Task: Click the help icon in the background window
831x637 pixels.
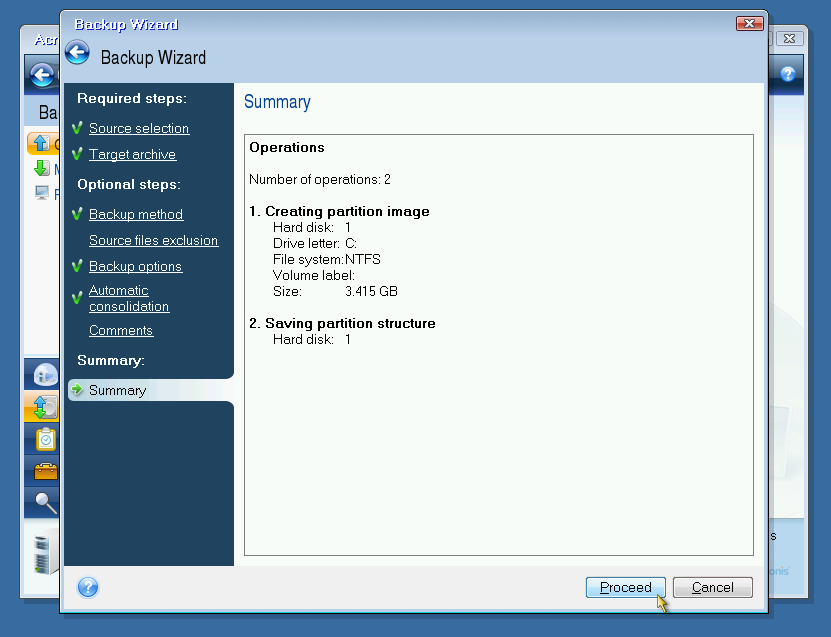Action: (x=787, y=74)
